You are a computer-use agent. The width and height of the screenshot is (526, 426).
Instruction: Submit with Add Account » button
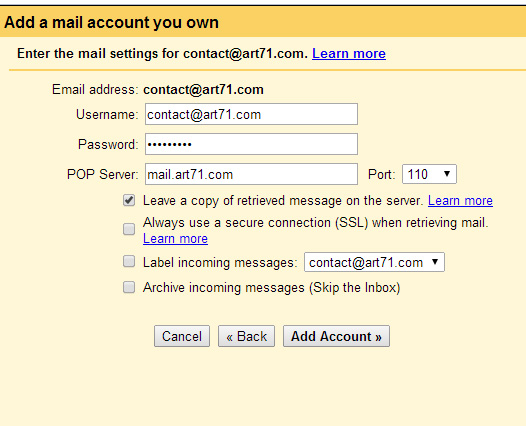(336, 336)
